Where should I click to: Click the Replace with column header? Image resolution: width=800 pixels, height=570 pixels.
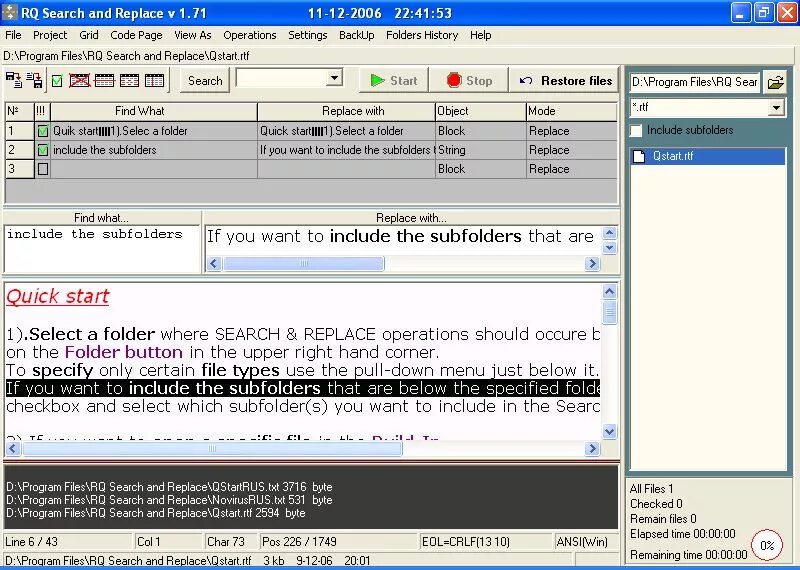[346, 111]
